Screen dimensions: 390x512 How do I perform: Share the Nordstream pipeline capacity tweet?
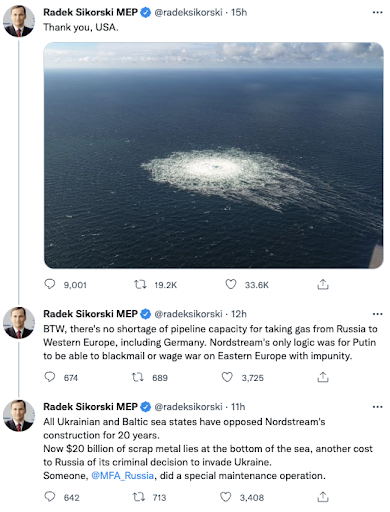[x=323, y=377]
